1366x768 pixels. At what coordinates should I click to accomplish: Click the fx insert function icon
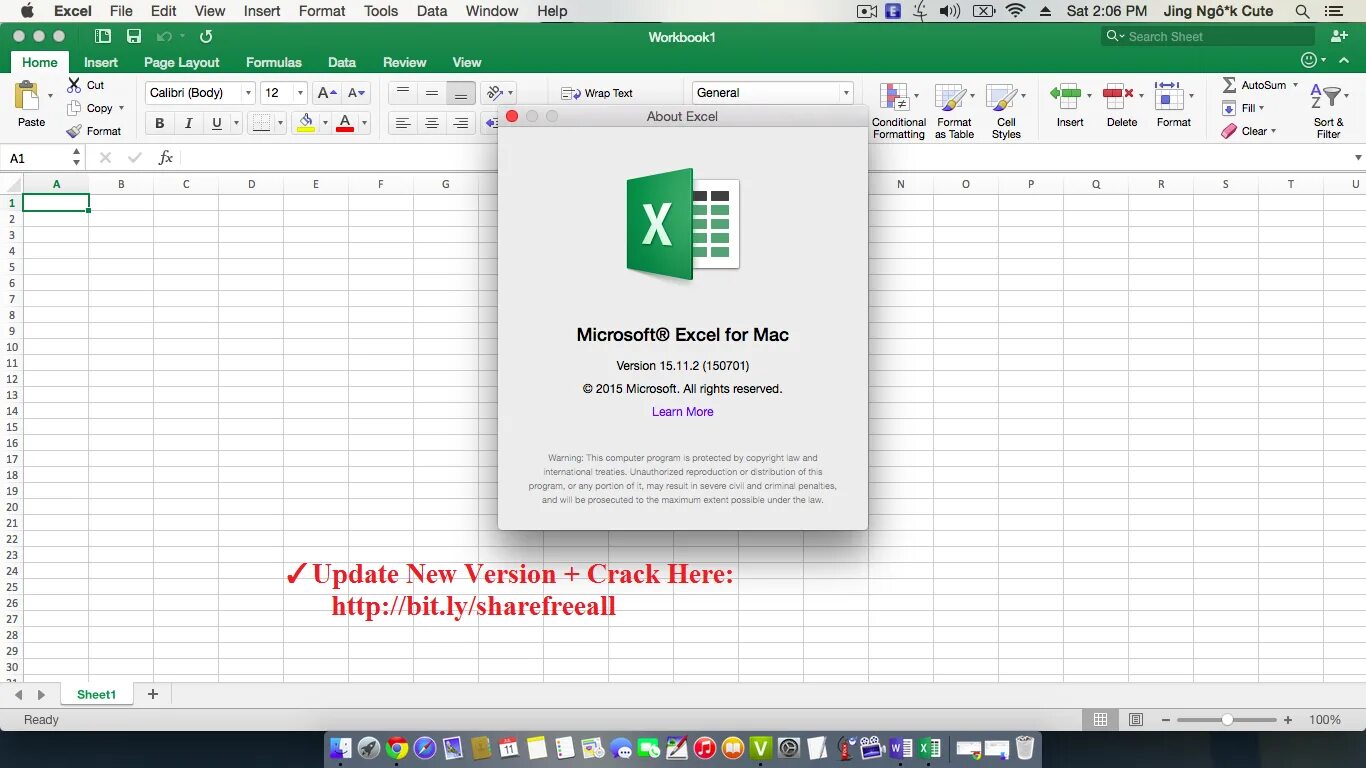[166, 158]
